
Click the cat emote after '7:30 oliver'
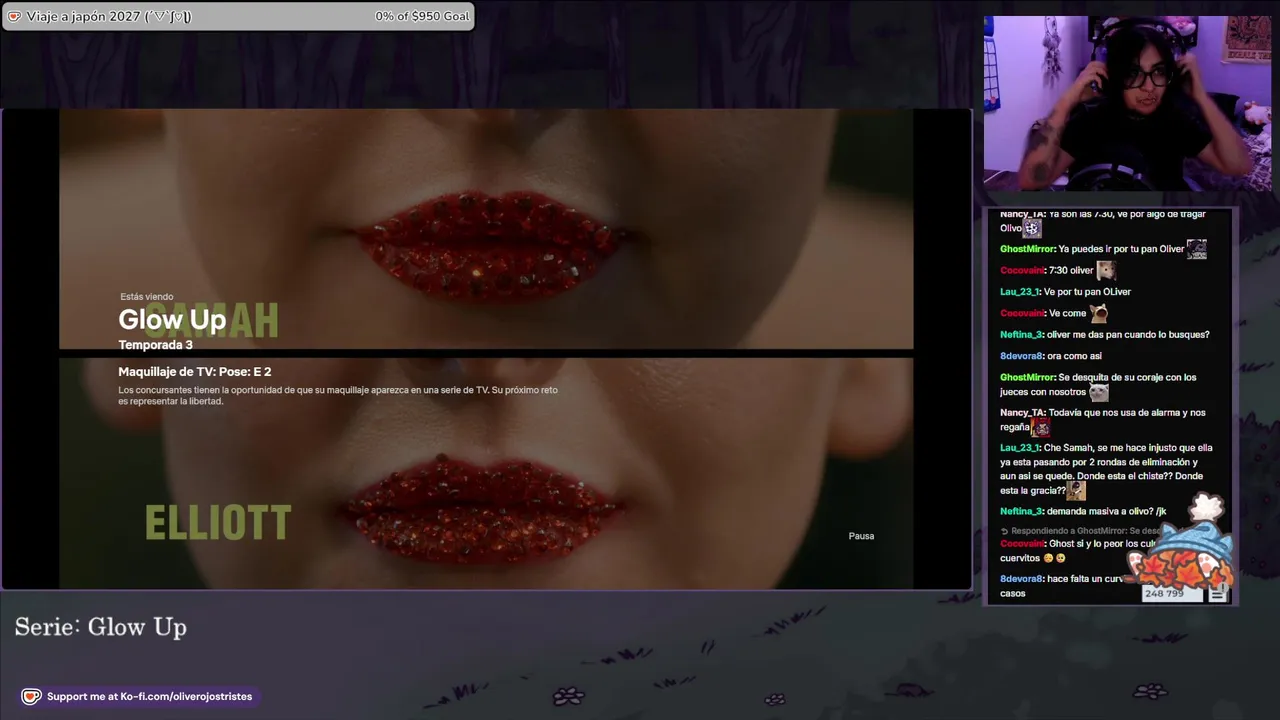[x=1105, y=270]
